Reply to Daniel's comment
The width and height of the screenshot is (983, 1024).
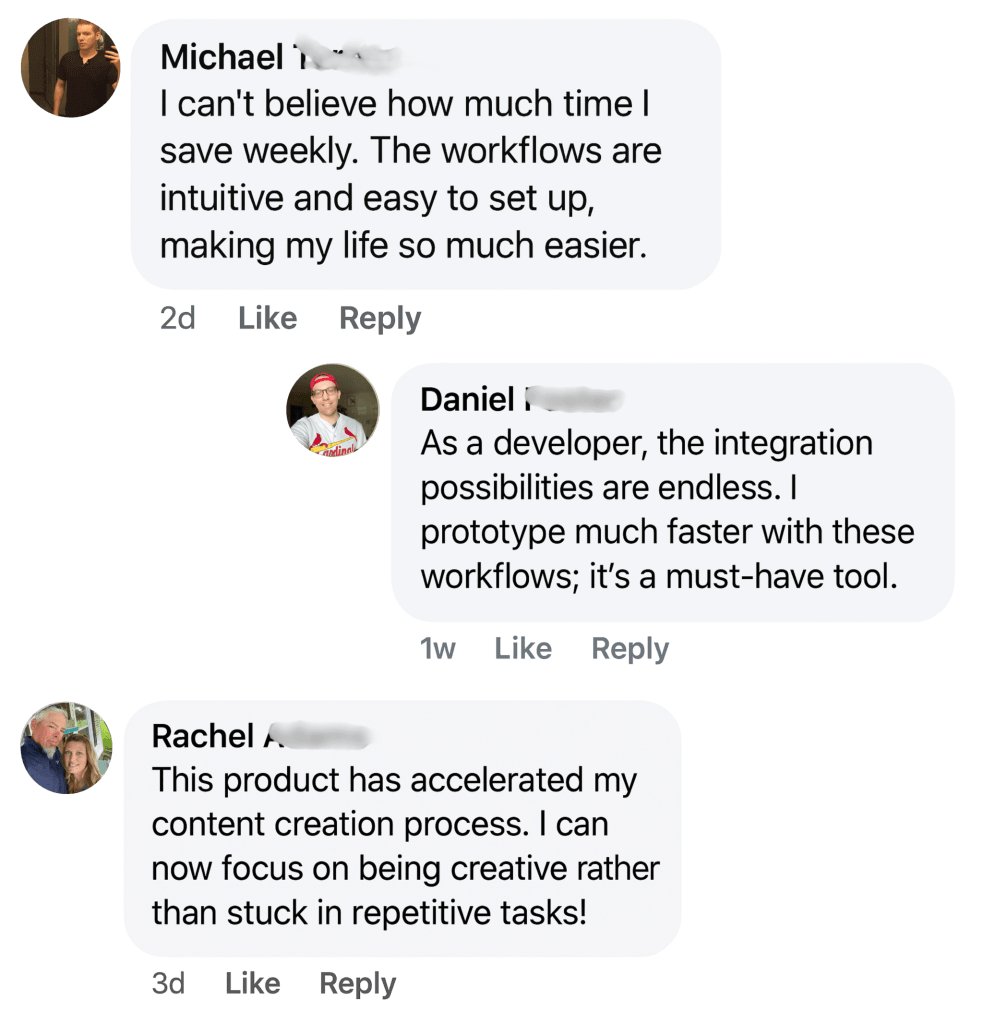point(630,649)
